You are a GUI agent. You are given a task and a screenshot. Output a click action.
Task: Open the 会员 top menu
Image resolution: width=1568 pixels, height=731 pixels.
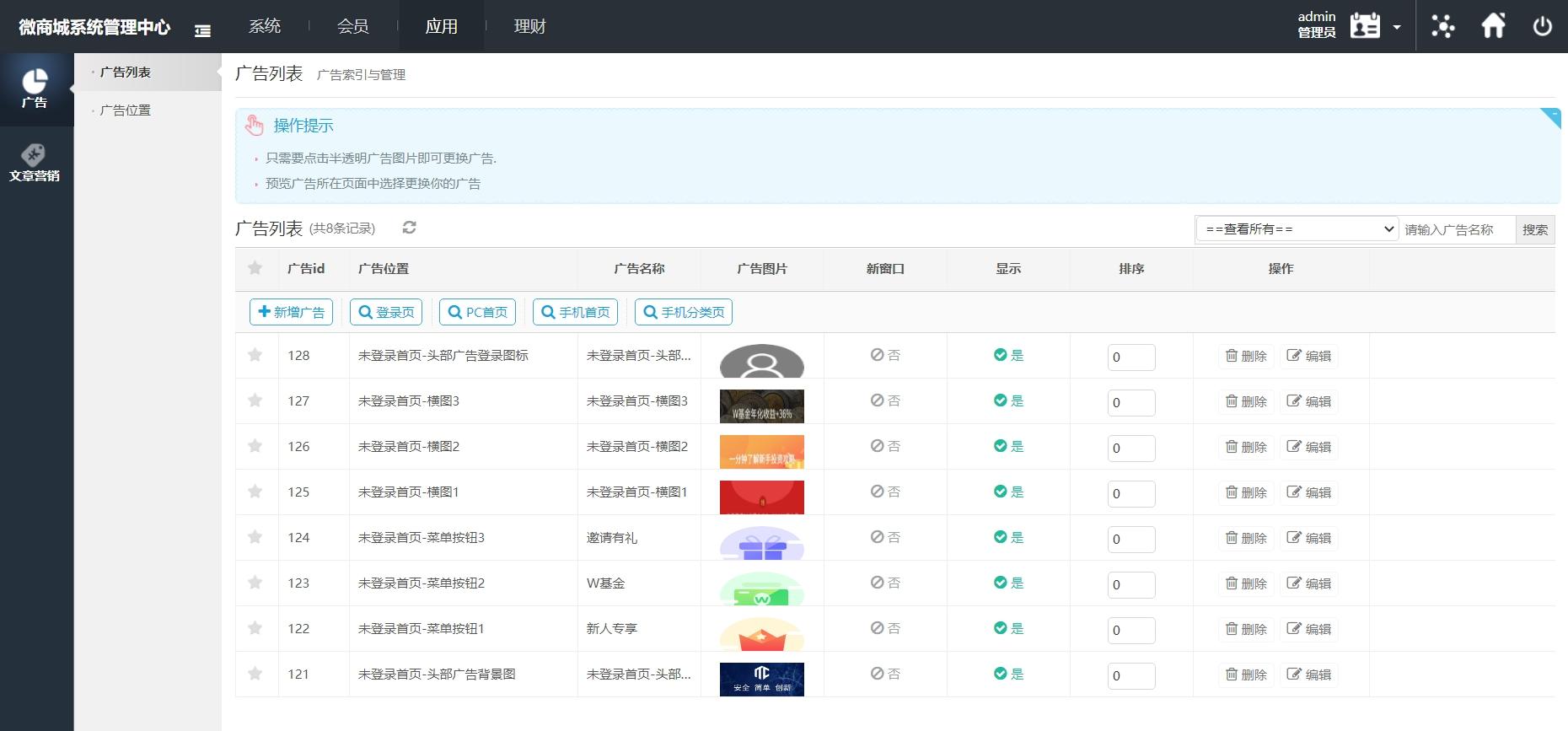(353, 26)
